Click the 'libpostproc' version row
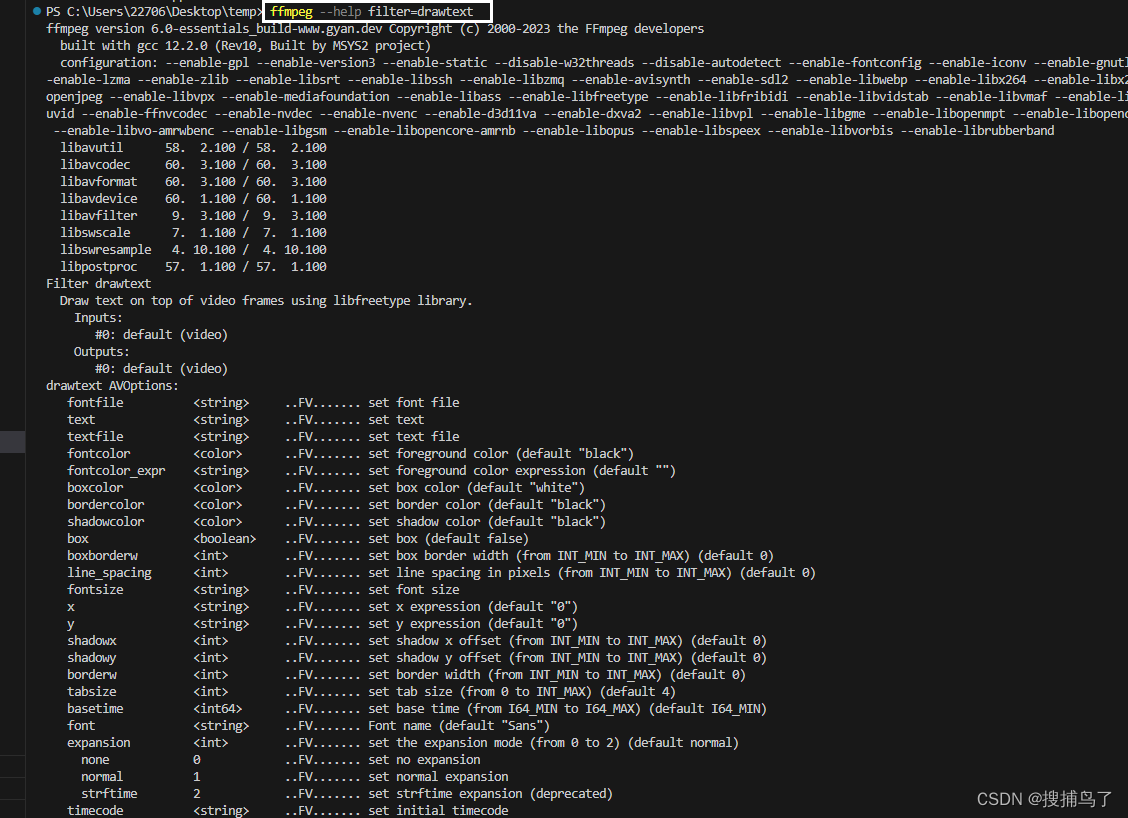1128x818 pixels. pos(193,267)
